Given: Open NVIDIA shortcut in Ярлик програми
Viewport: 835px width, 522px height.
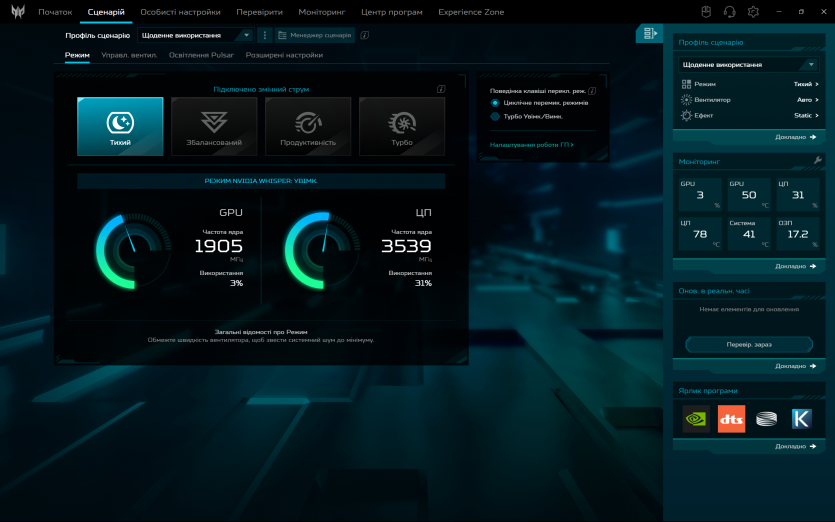Looking at the screenshot, I should (696, 419).
